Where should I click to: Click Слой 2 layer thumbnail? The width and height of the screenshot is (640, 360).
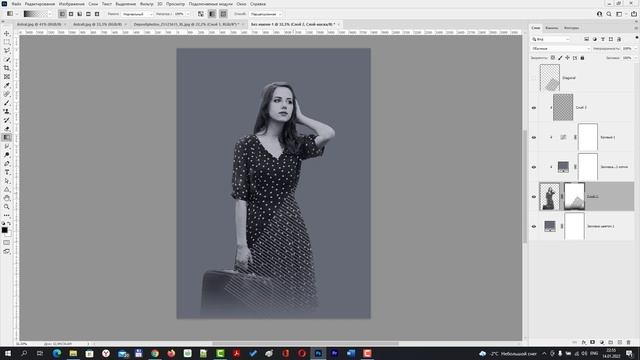(x=563, y=107)
